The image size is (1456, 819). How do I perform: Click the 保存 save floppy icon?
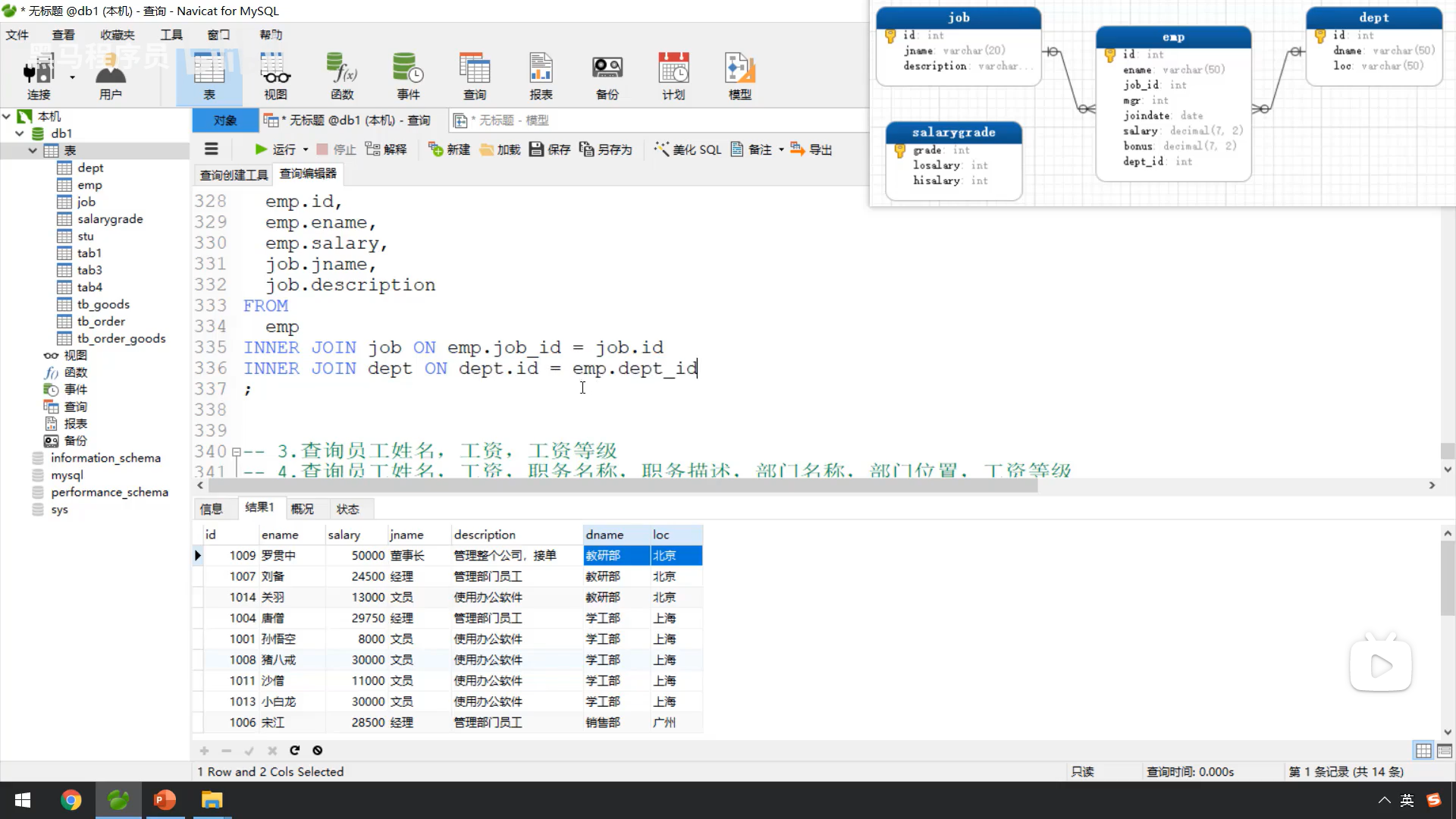point(536,149)
